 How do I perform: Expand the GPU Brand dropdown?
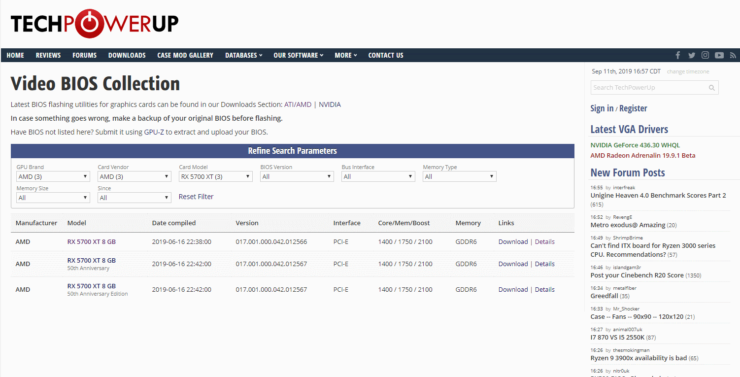point(53,176)
